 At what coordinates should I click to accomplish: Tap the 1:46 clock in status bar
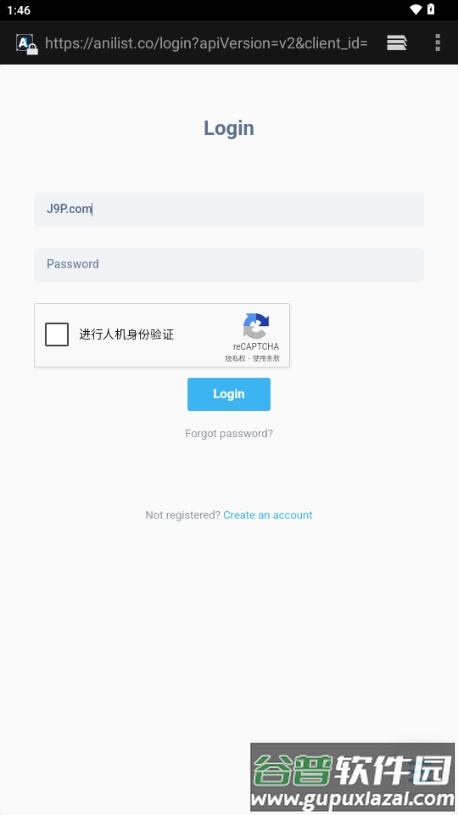(x=19, y=10)
